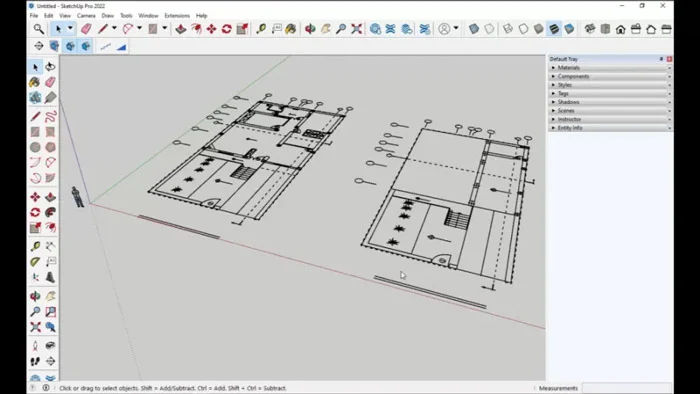Open the Window menu
The width and height of the screenshot is (700, 394).
tap(148, 16)
